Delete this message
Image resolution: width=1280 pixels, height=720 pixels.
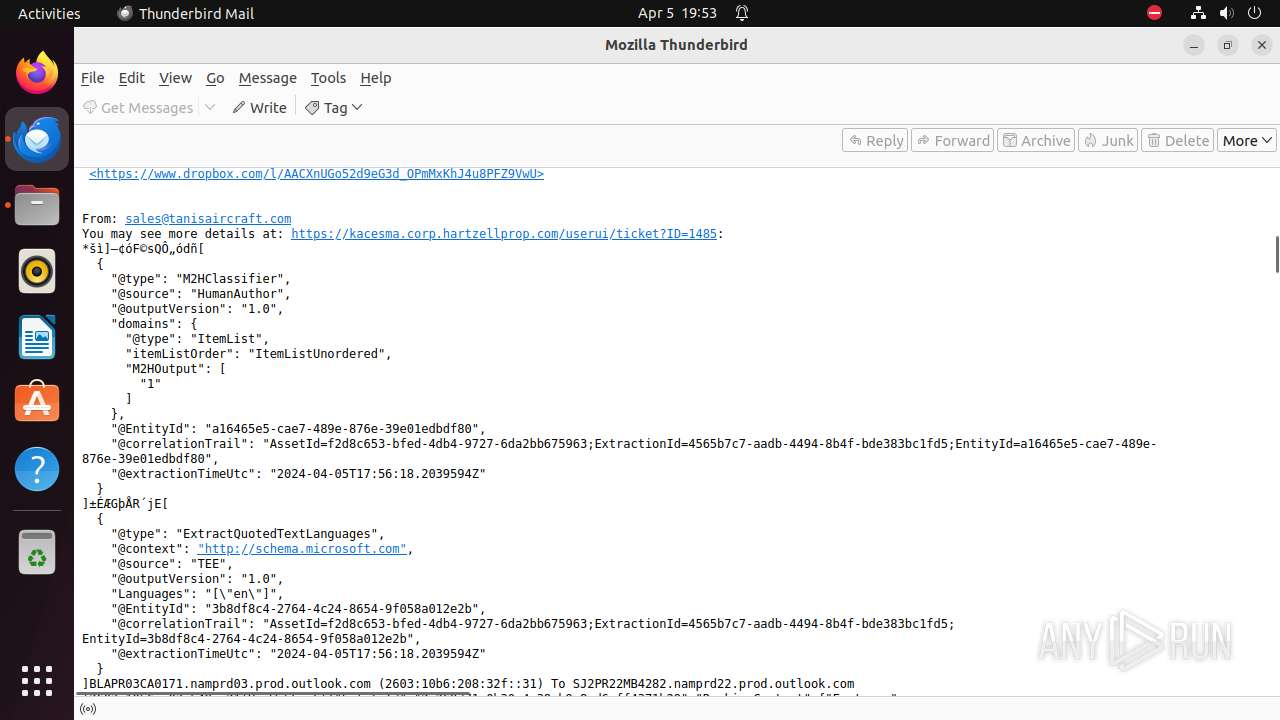tap(1178, 140)
